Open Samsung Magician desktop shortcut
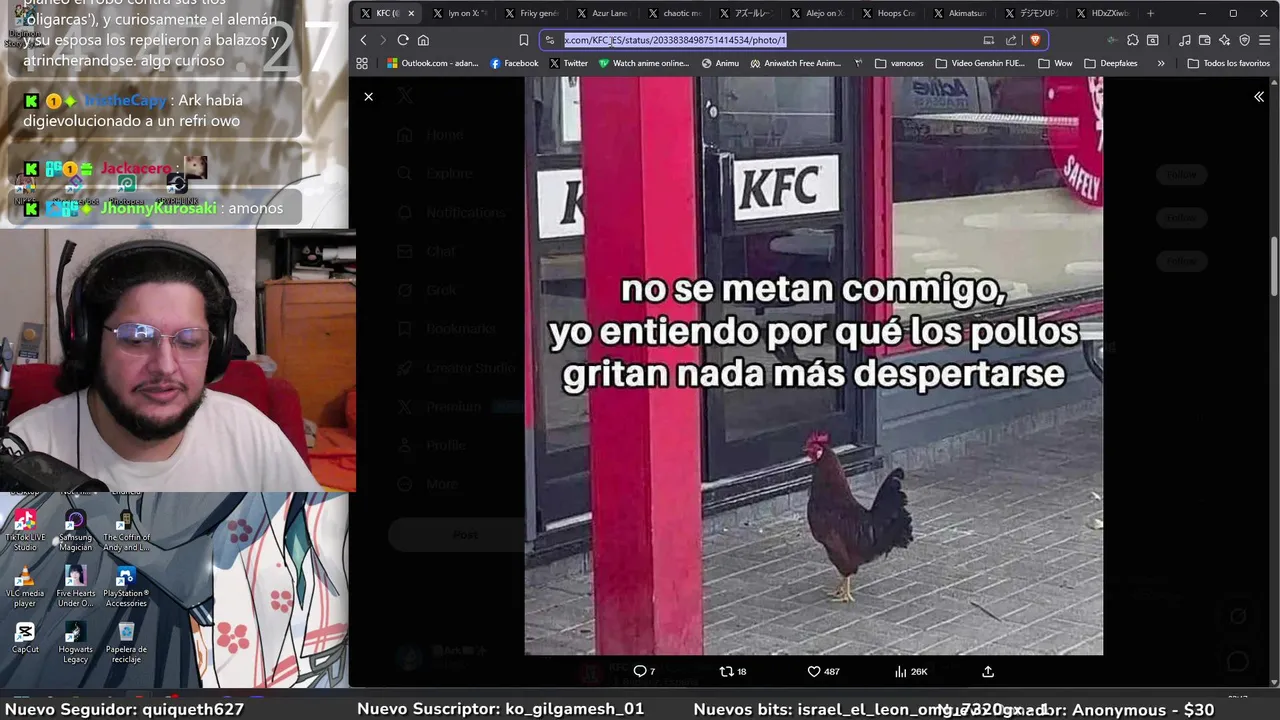 (x=75, y=530)
